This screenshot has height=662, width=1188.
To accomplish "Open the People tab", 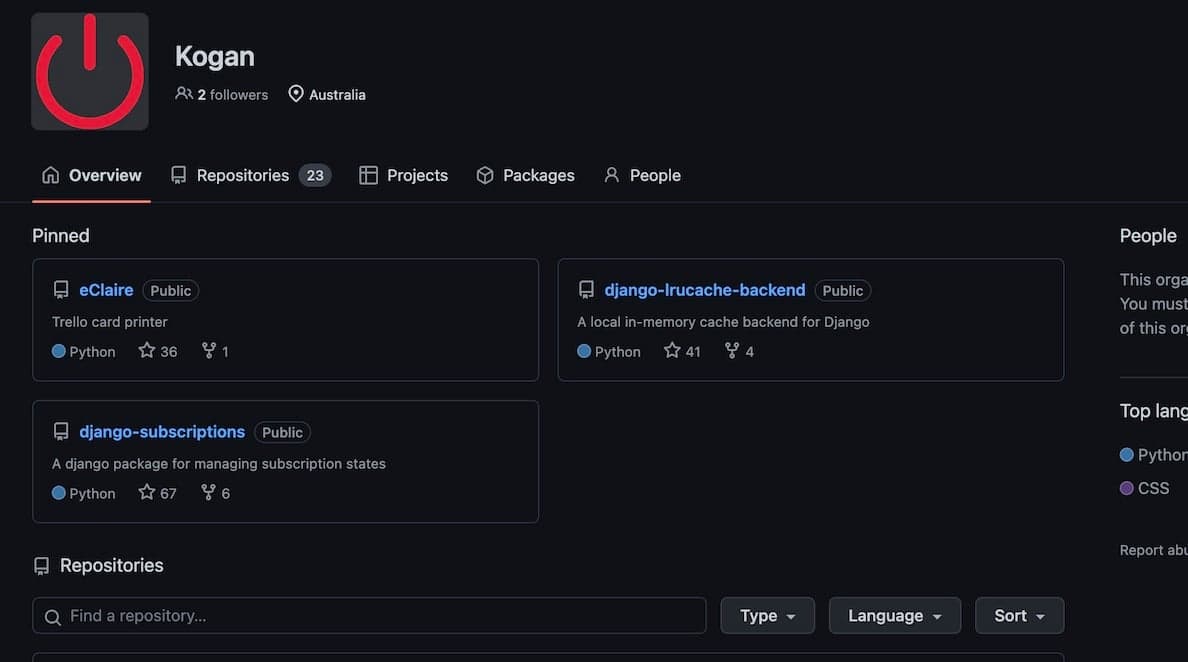I will pyautogui.click(x=642, y=175).
